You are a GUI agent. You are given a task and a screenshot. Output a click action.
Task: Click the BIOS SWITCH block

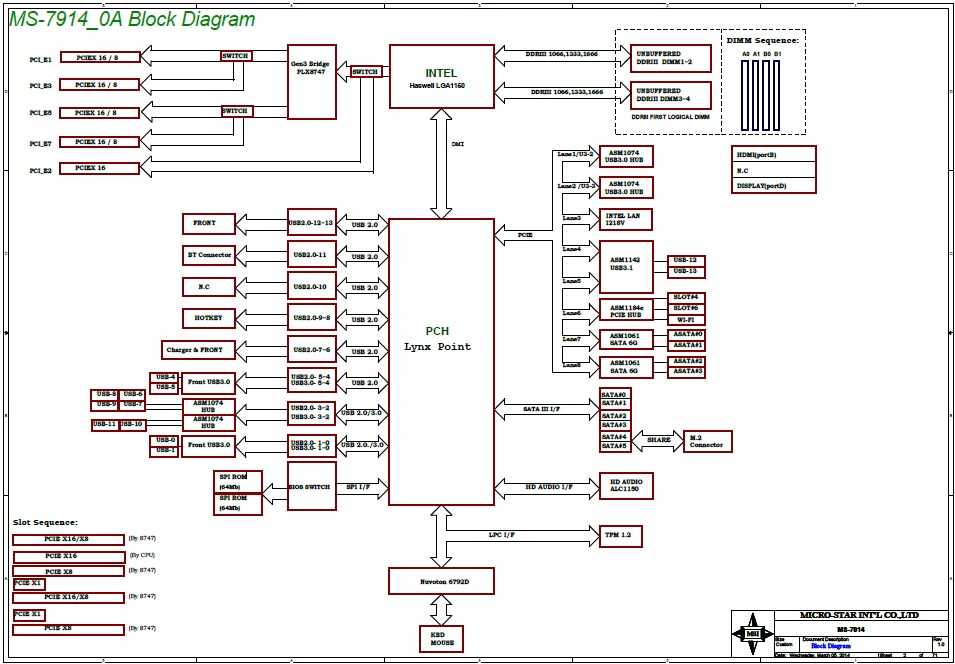[x=309, y=487]
